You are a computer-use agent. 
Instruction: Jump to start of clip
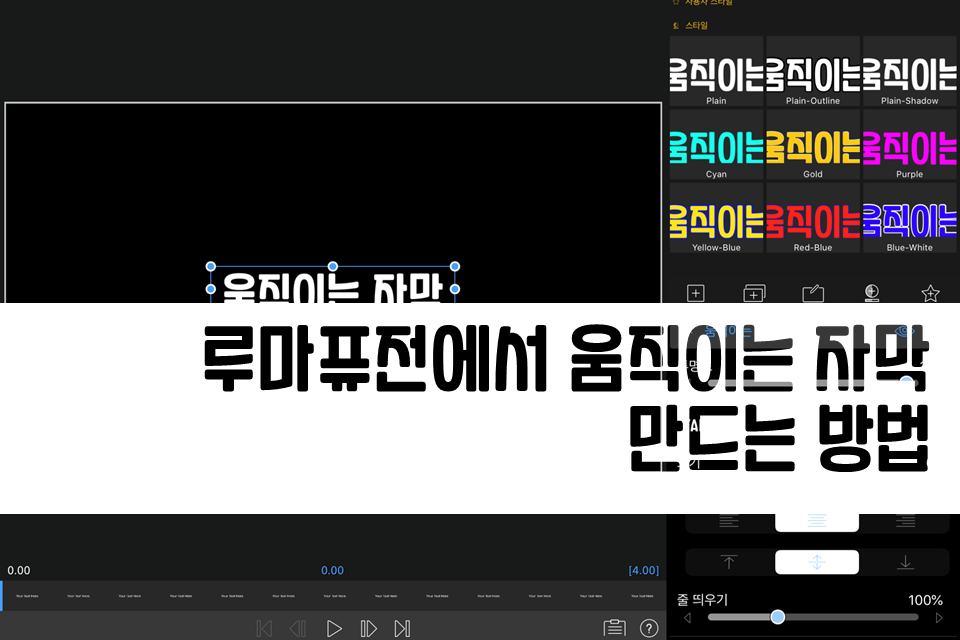coord(264,628)
